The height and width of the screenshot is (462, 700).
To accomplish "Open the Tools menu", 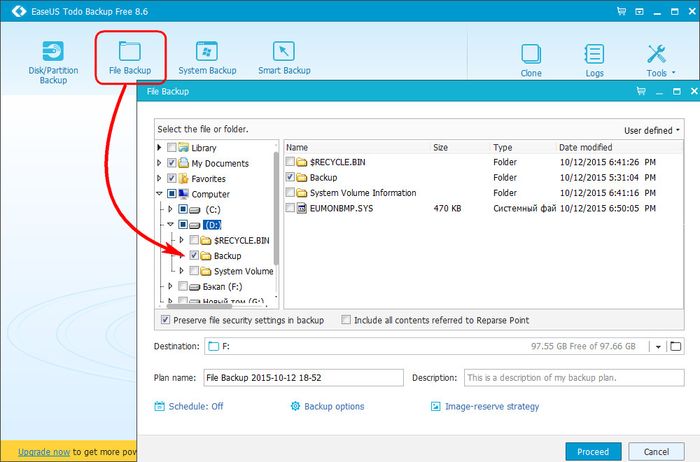I will click(x=660, y=60).
